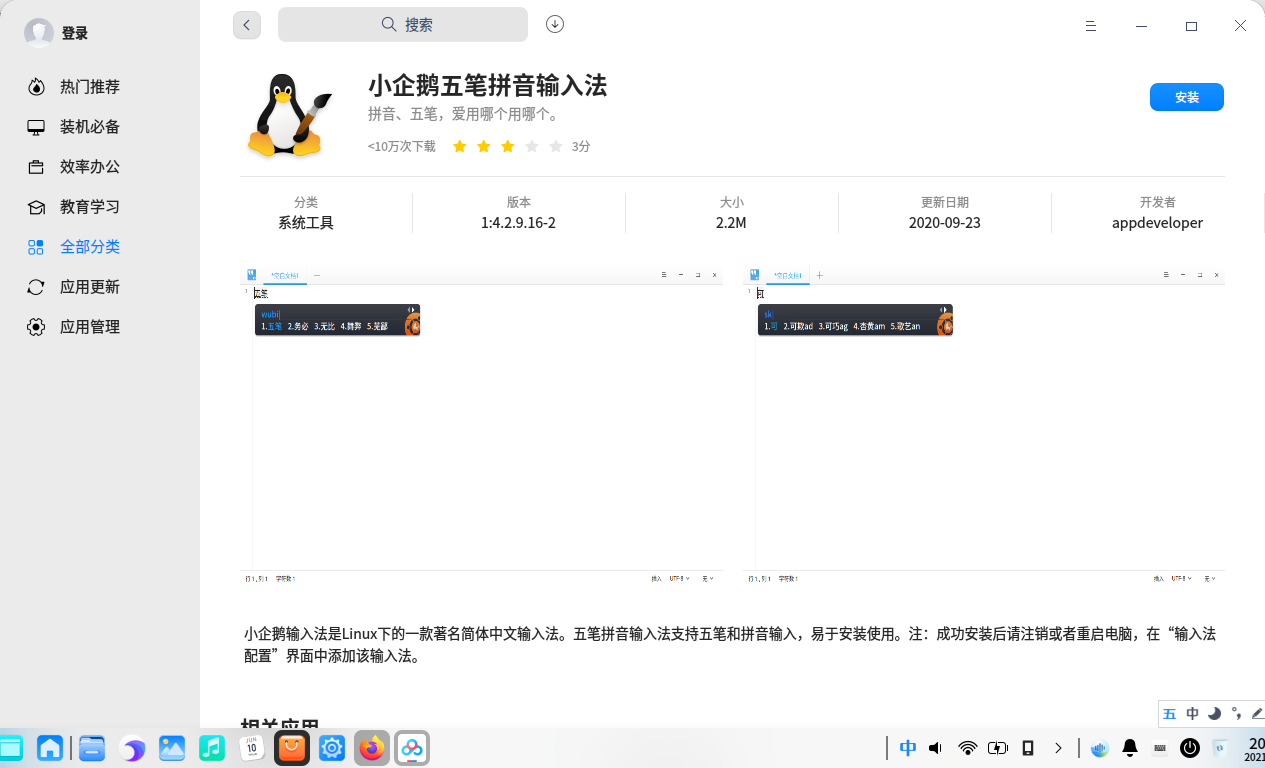Click the 五 wubi mode on input toolbar

pos(1169,714)
